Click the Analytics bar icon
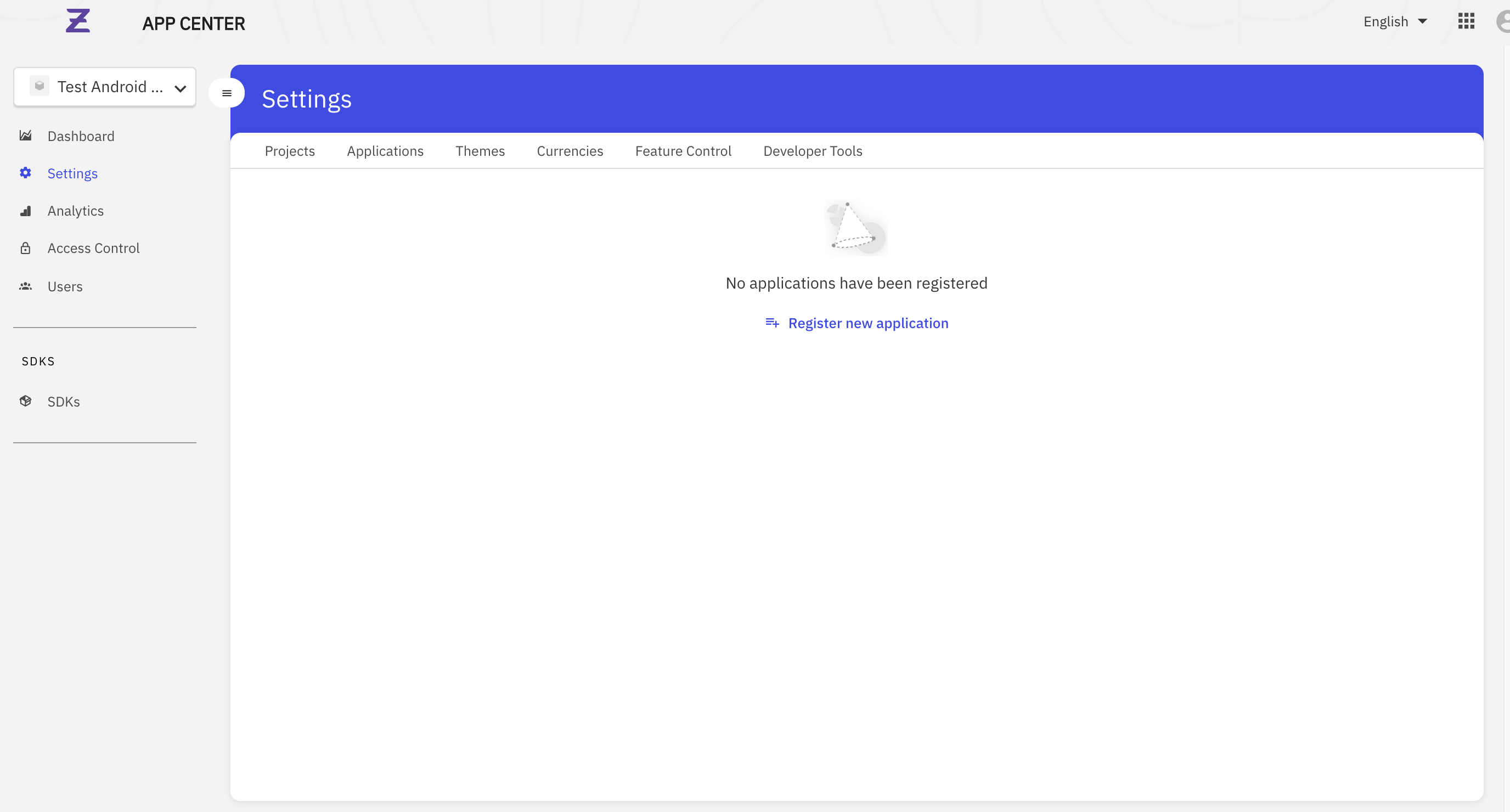 tap(26, 211)
